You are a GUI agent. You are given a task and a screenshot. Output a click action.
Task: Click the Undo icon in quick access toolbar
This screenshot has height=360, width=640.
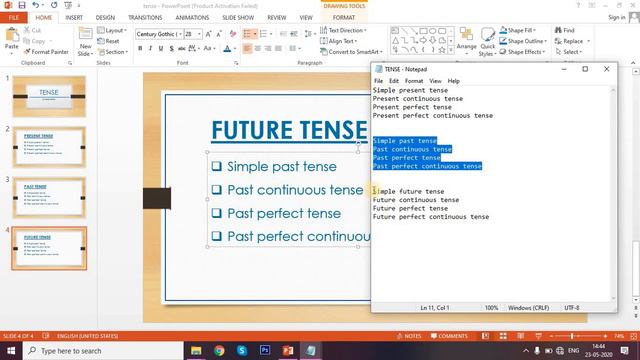click(x=36, y=5)
